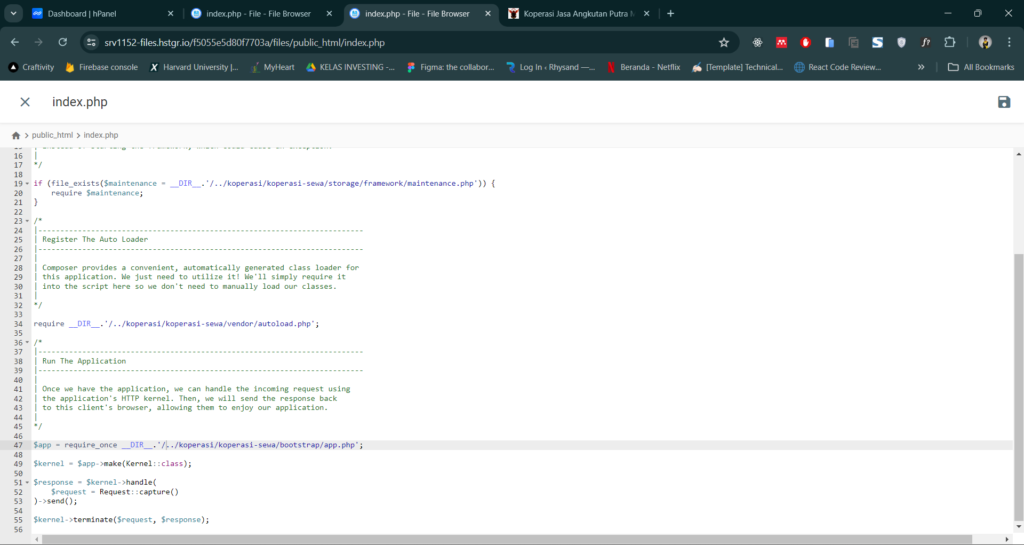This screenshot has height=545, width=1024.
Task: Collapse comment fold arrow at line 36
Action: pyautogui.click(x=27, y=343)
